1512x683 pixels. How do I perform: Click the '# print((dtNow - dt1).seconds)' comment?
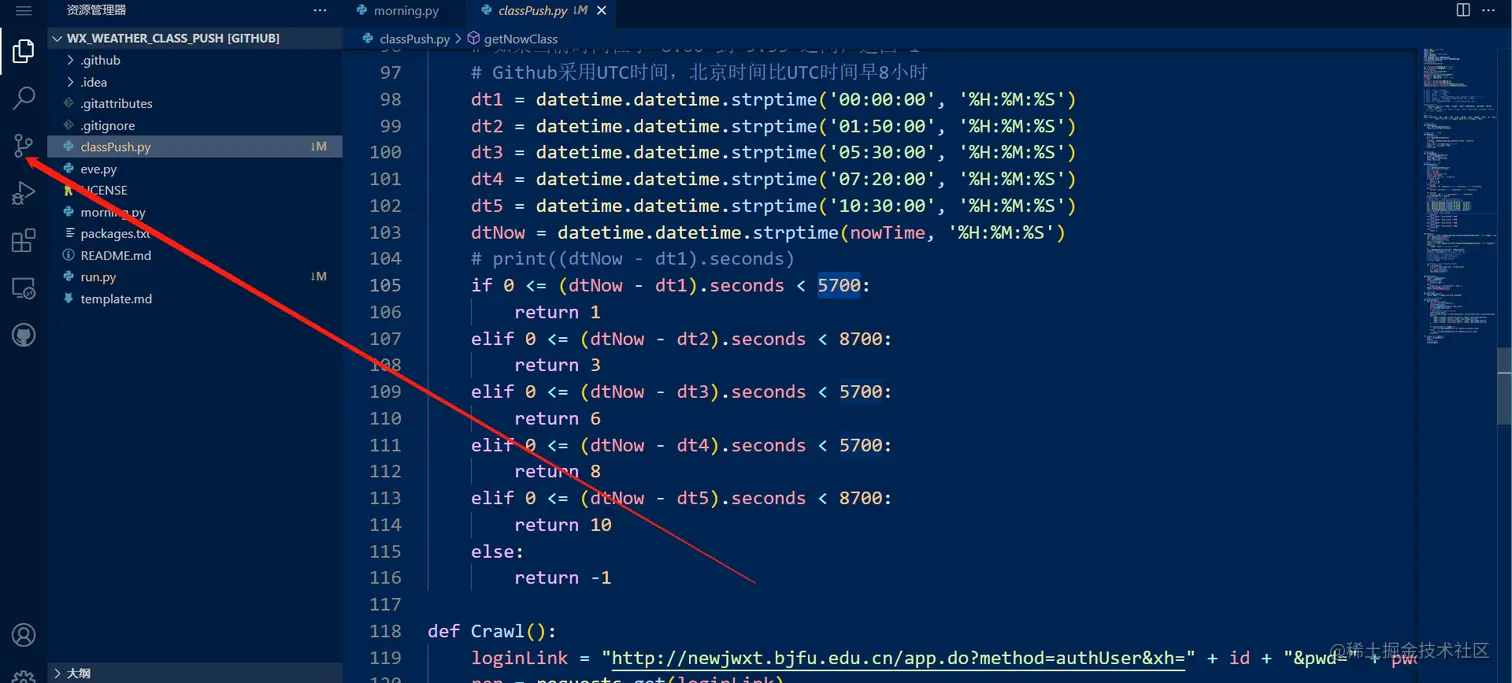633,259
